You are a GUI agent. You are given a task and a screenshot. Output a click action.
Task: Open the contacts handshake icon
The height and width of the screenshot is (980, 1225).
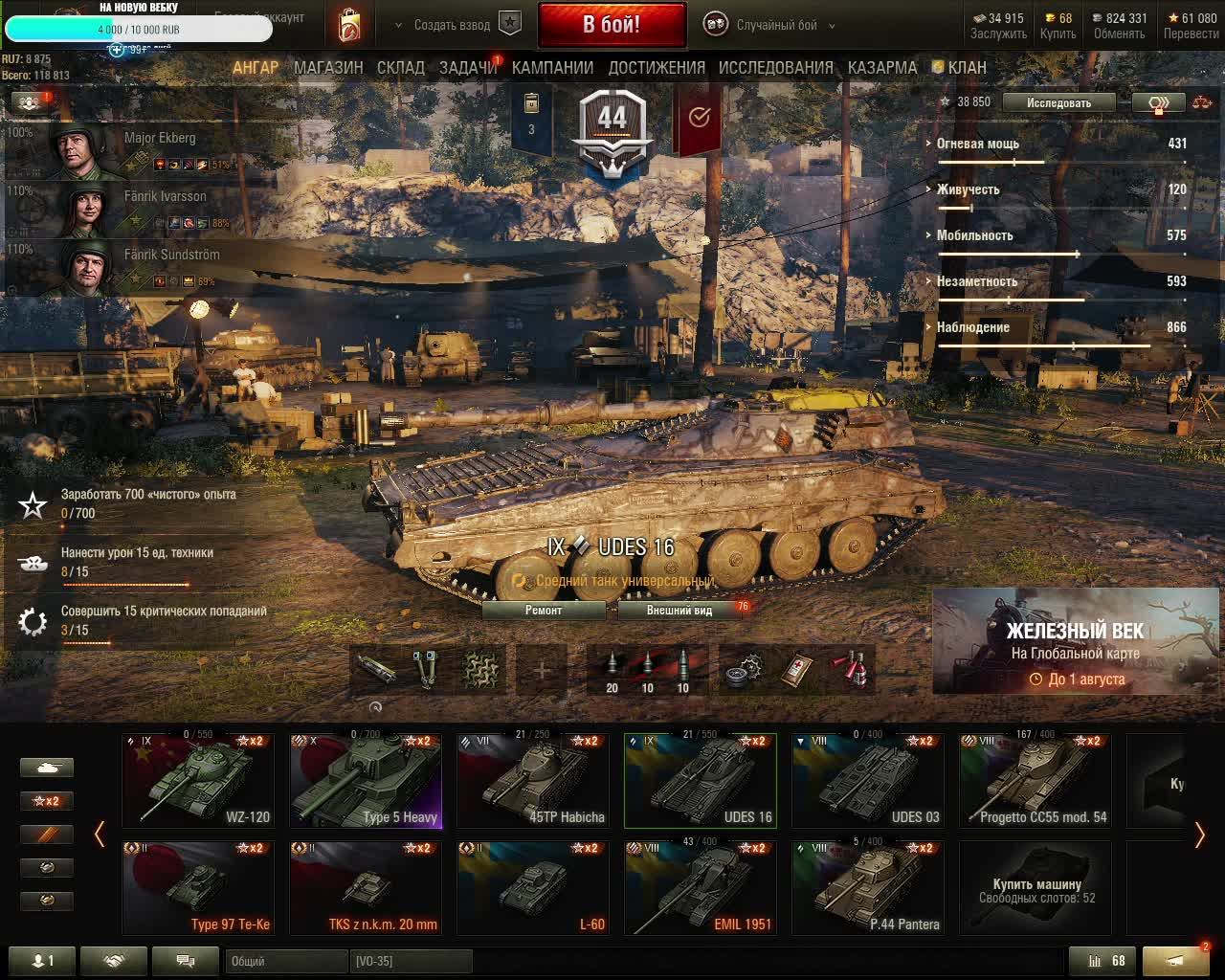click(x=114, y=961)
